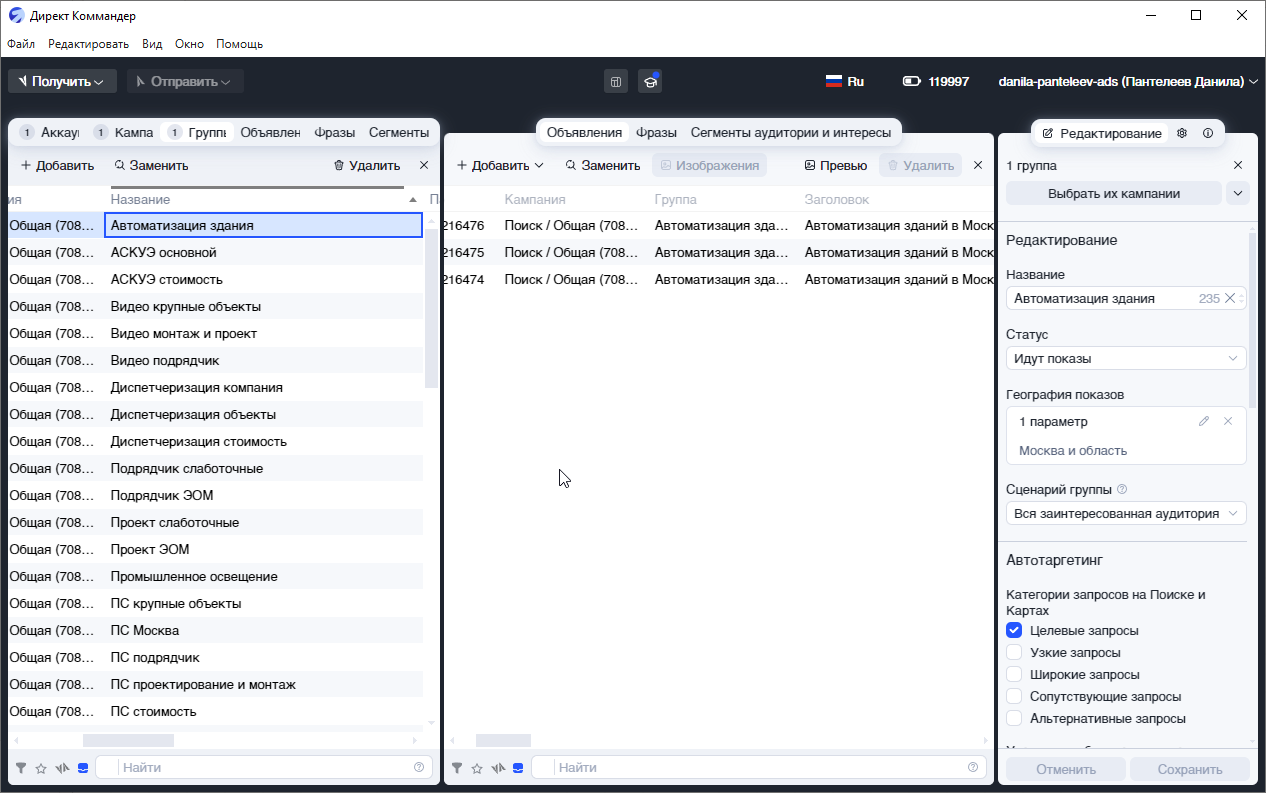1266x793 pixels.
Task: Open the 'Отправить' dropdown button
Action: tap(185, 81)
